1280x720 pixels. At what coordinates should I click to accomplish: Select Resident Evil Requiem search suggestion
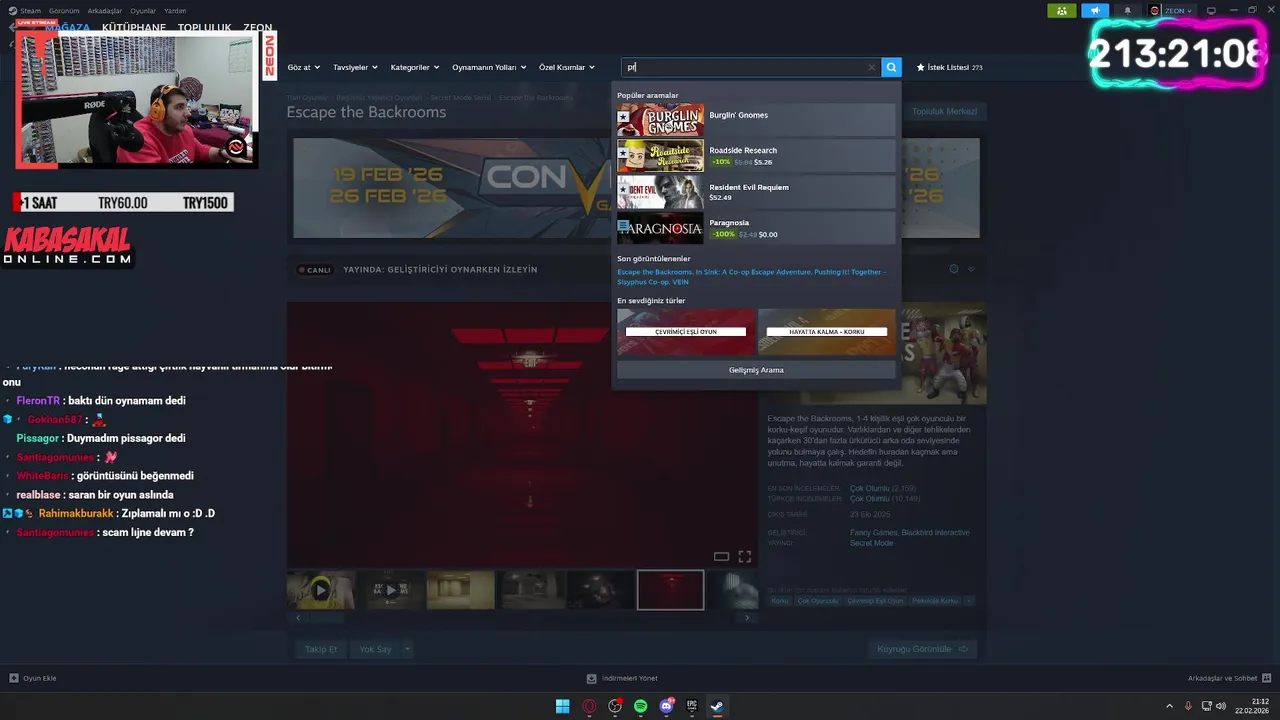click(756, 192)
